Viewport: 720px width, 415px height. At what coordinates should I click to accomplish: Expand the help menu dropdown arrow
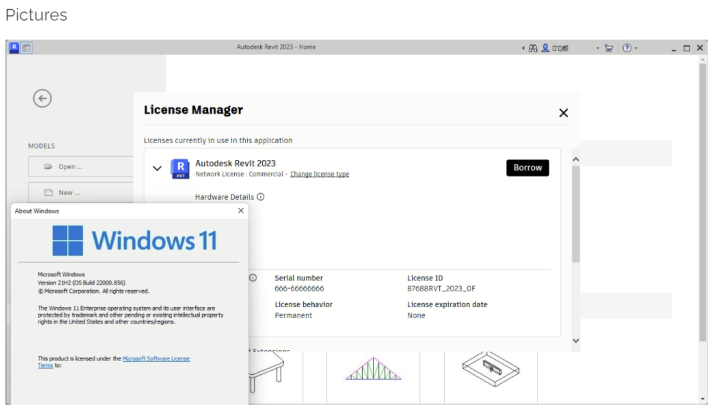[x=636, y=48]
